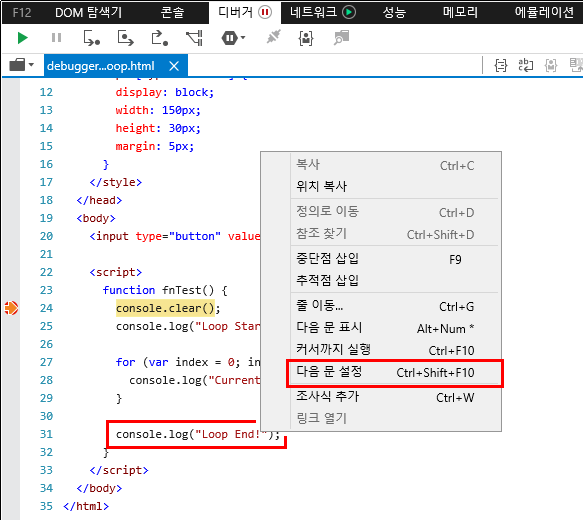This screenshot has height=520, width=583.
Task: Click the <input type="button" line
Action: point(175,236)
